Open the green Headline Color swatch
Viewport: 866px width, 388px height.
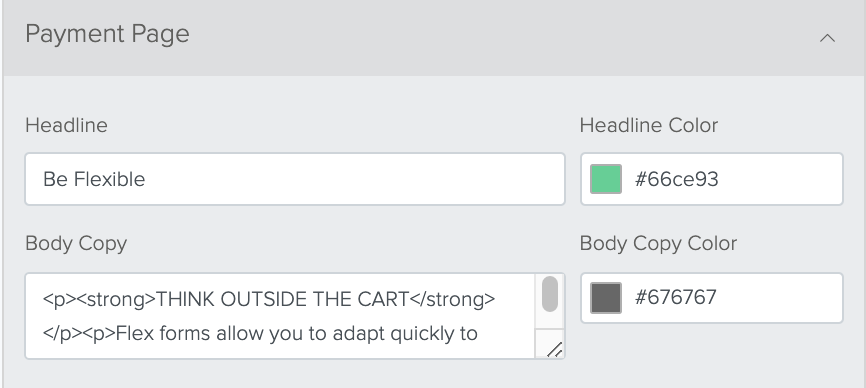(606, 179)
